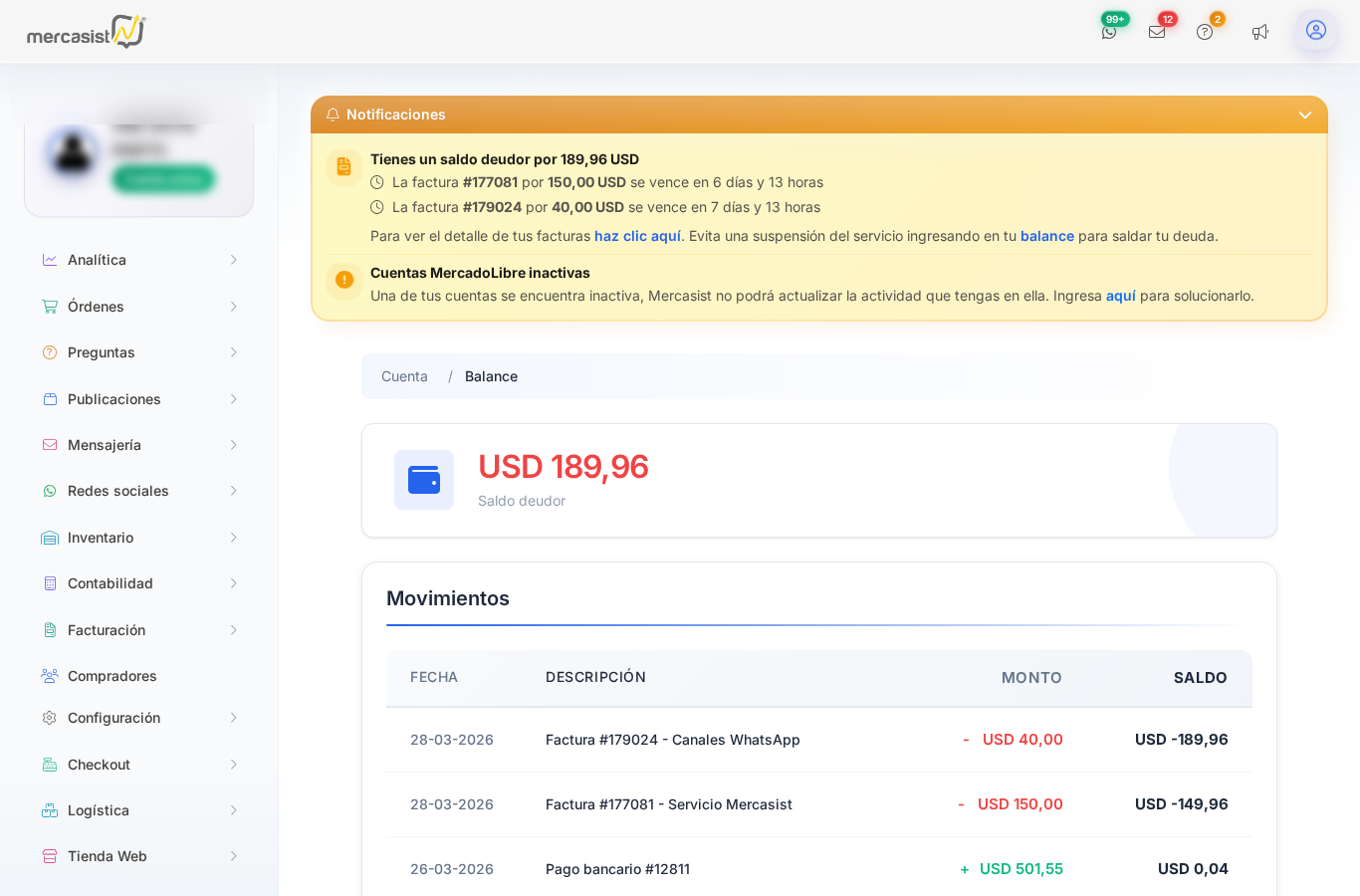Image resolution: width=1360 pixels, height=896 pixels.
Task: Collapse the Notificaciones panel chevron
Action: coord(1304,115)
